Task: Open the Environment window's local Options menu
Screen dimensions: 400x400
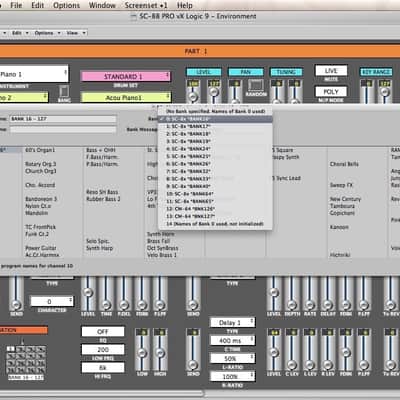Action: [47, 33]
